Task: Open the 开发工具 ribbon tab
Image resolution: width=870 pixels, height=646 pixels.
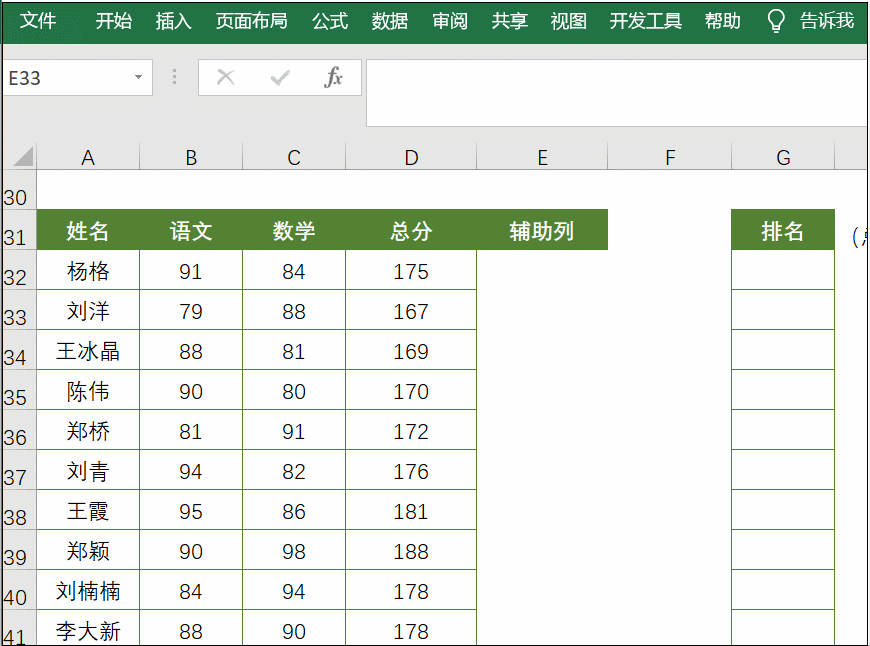Action: tap(646, 21)
